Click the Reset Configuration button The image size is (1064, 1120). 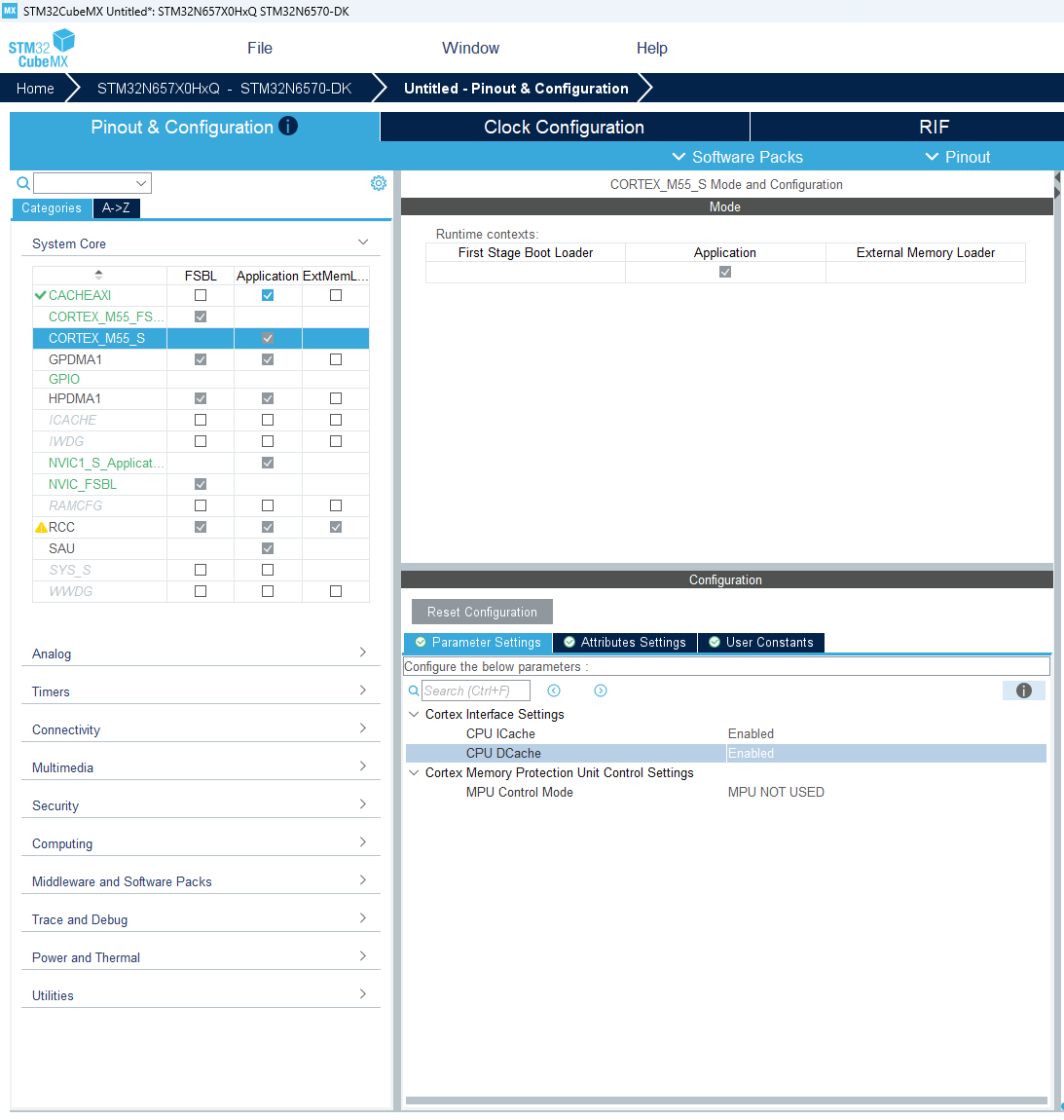pos(482,613)
